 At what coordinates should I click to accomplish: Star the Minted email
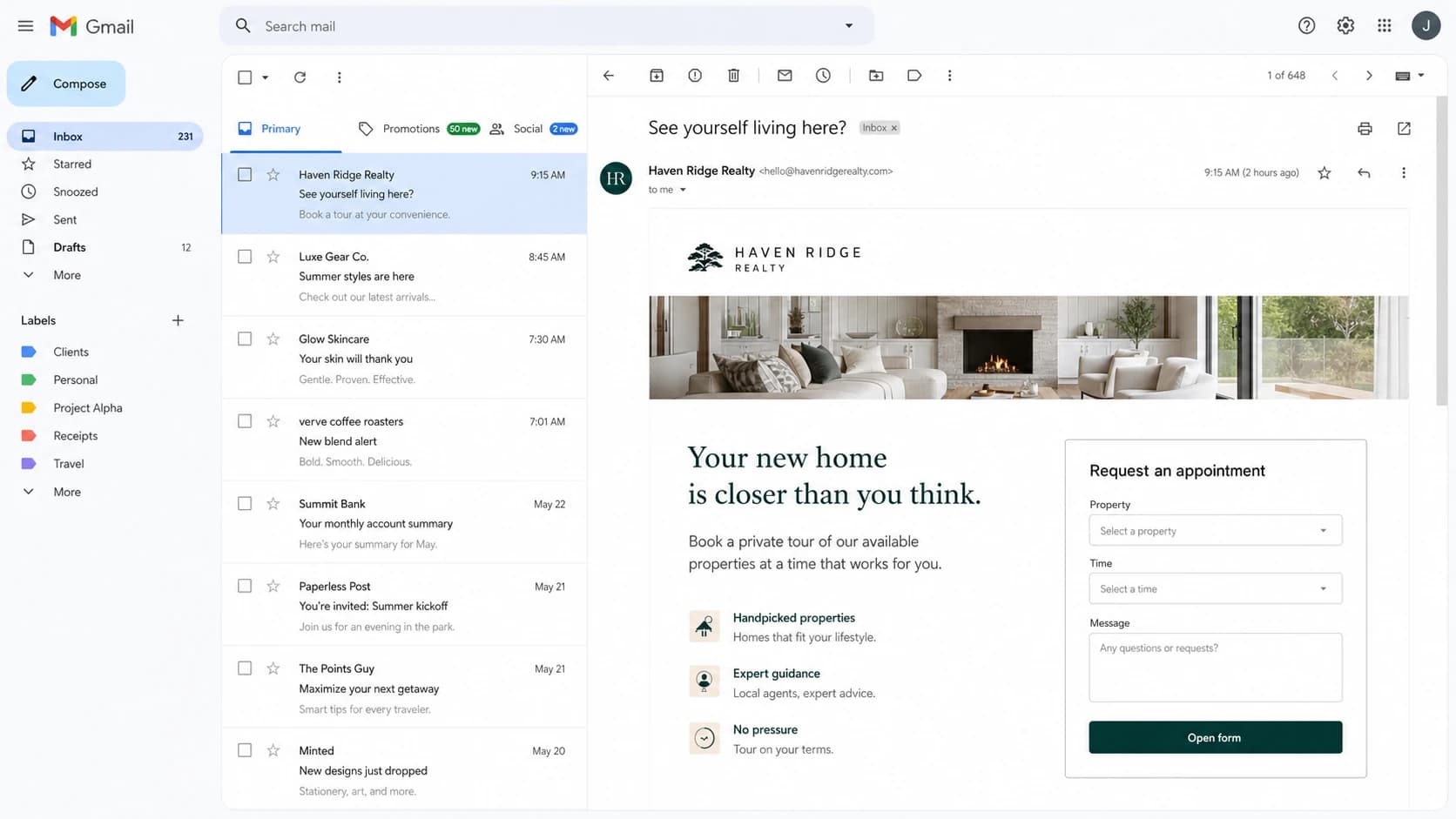pyautogui.click(x=273, y=750)
